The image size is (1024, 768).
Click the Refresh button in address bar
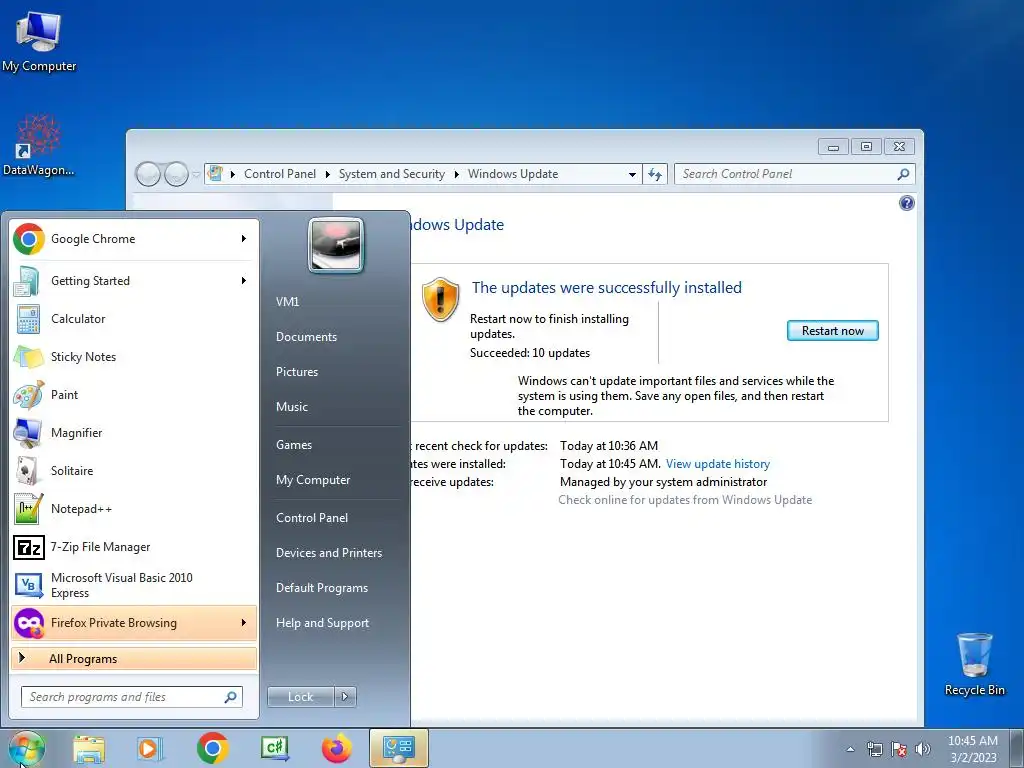pyautogui.click(x=654, y=174)
